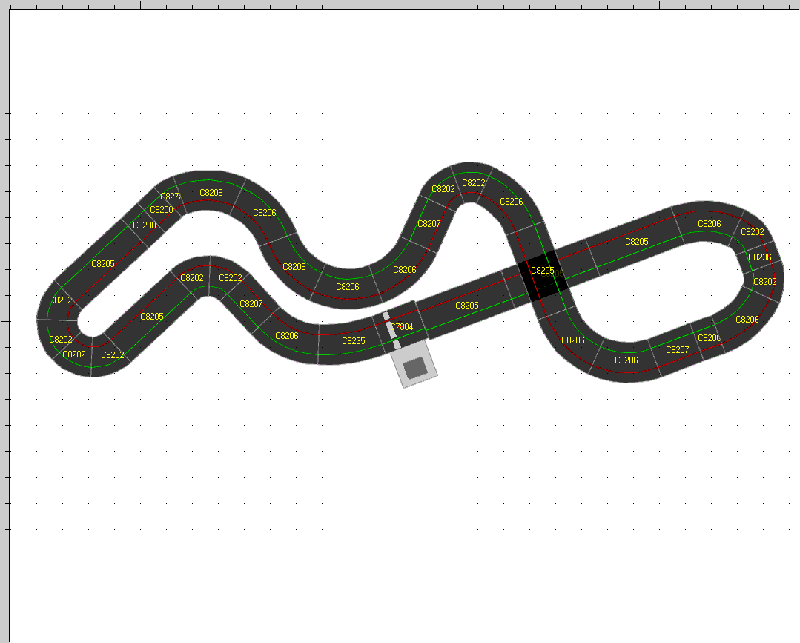This screenshot has width=800, height=643.
Task: Click the C8205 straight right of the crossover
Action: click(x=636, y=242)
